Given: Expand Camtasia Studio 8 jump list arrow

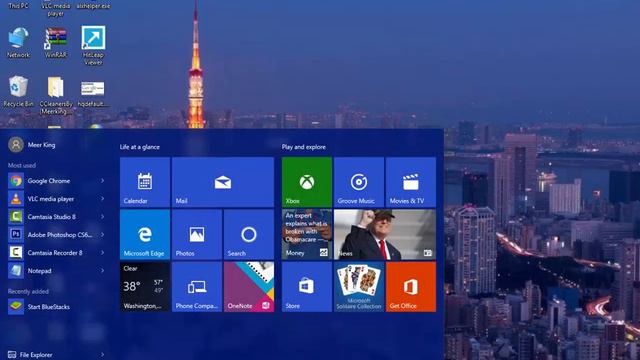Looking at the screenshot, I should [102, 217].
